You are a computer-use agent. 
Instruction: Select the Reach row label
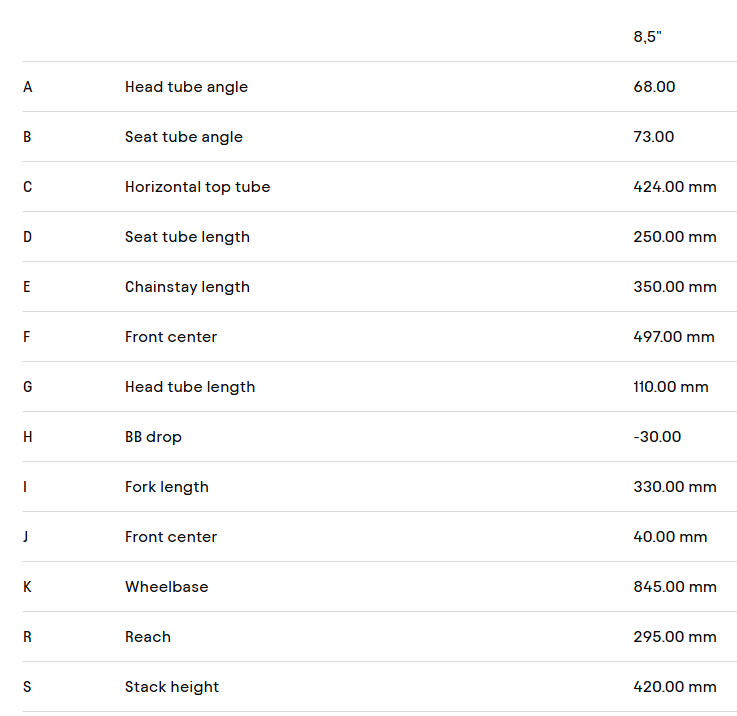click(147, 637)
